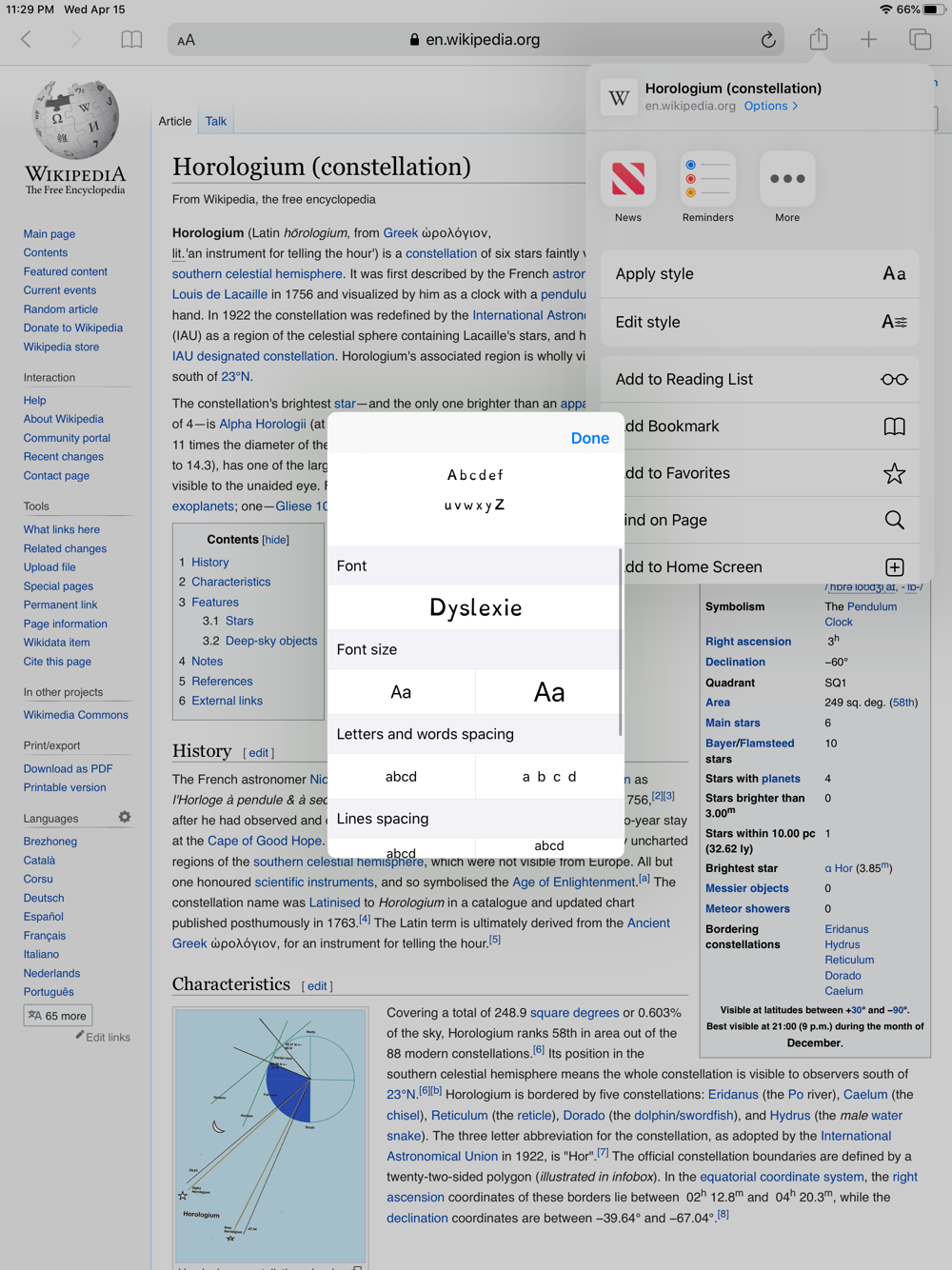Tap the en.wikipedia.org address field
This screenshot has width=952, height=1270.
476,40
